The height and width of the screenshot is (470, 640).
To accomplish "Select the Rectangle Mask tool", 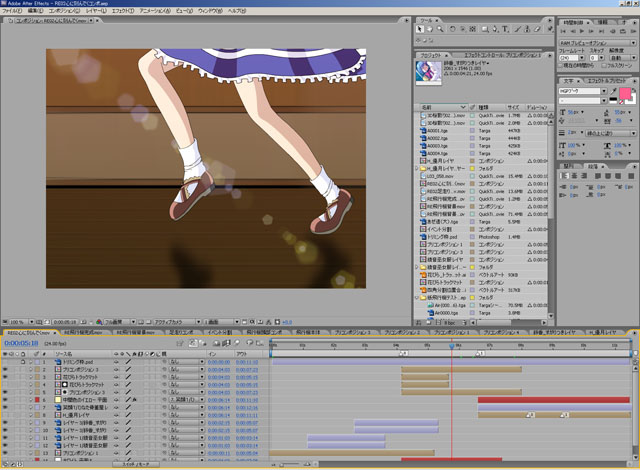I will tap(484, 29).
